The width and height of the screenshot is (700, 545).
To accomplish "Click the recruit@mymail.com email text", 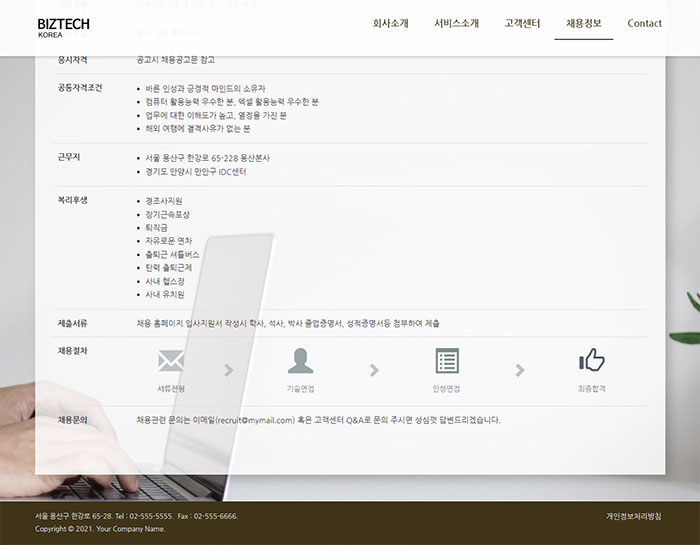I will click(255, 420).
